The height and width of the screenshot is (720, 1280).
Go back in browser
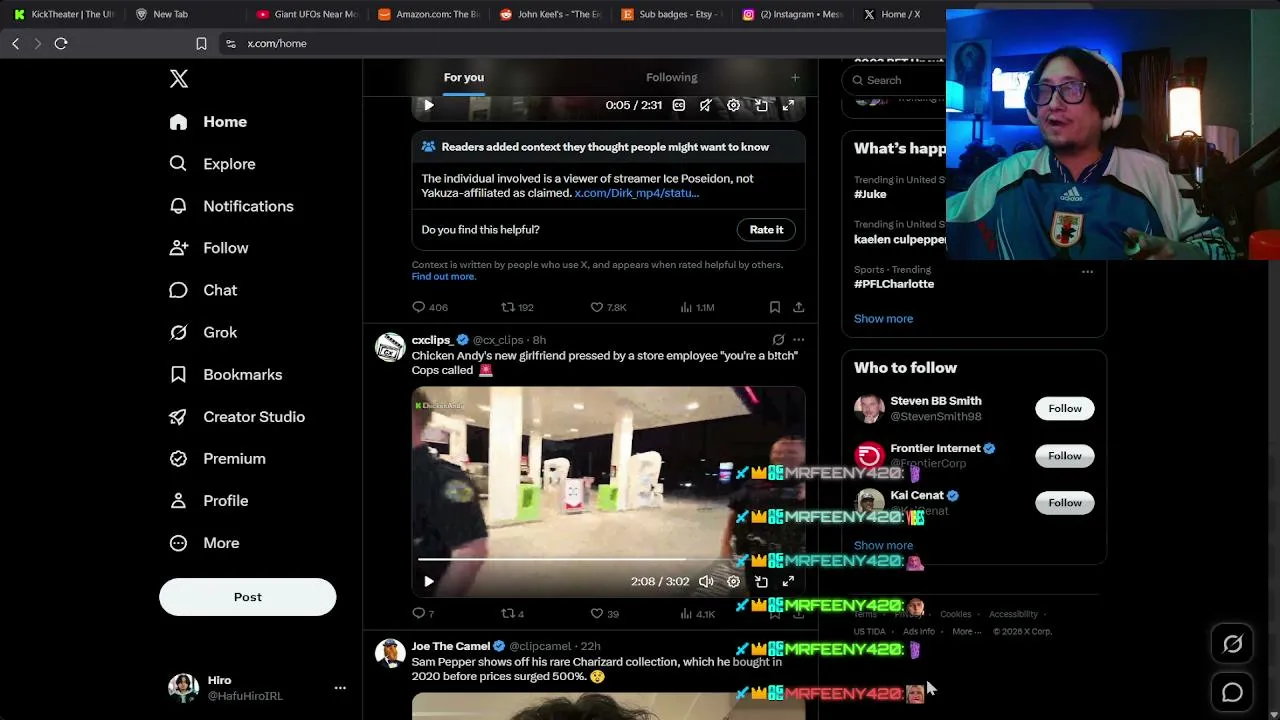(15, 44)
